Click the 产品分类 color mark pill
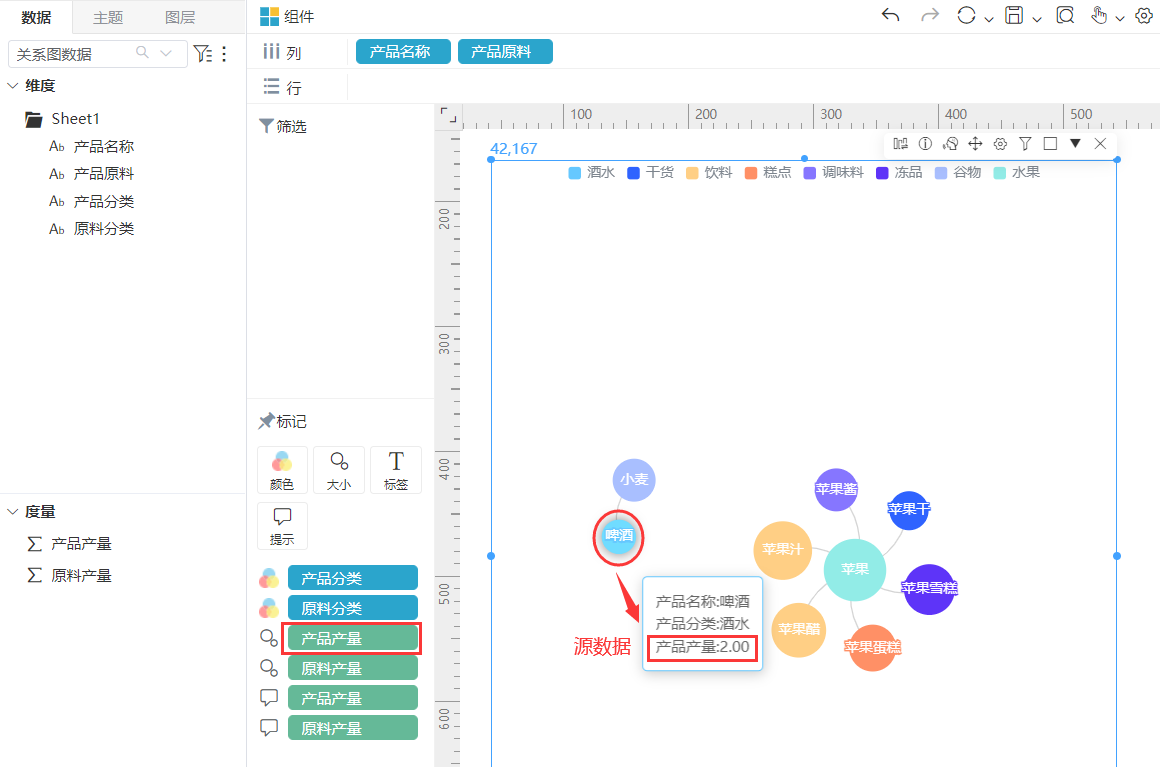Viewport: 1160px width, 767px height. (353, 578)
